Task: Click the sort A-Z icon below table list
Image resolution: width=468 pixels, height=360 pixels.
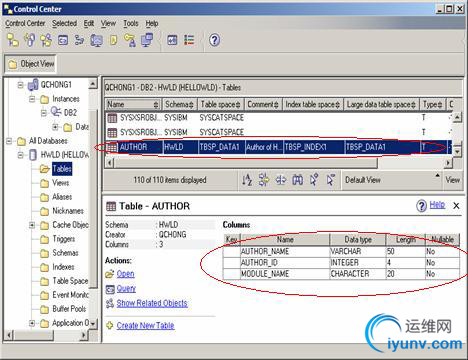Action: tap(247, 180)
